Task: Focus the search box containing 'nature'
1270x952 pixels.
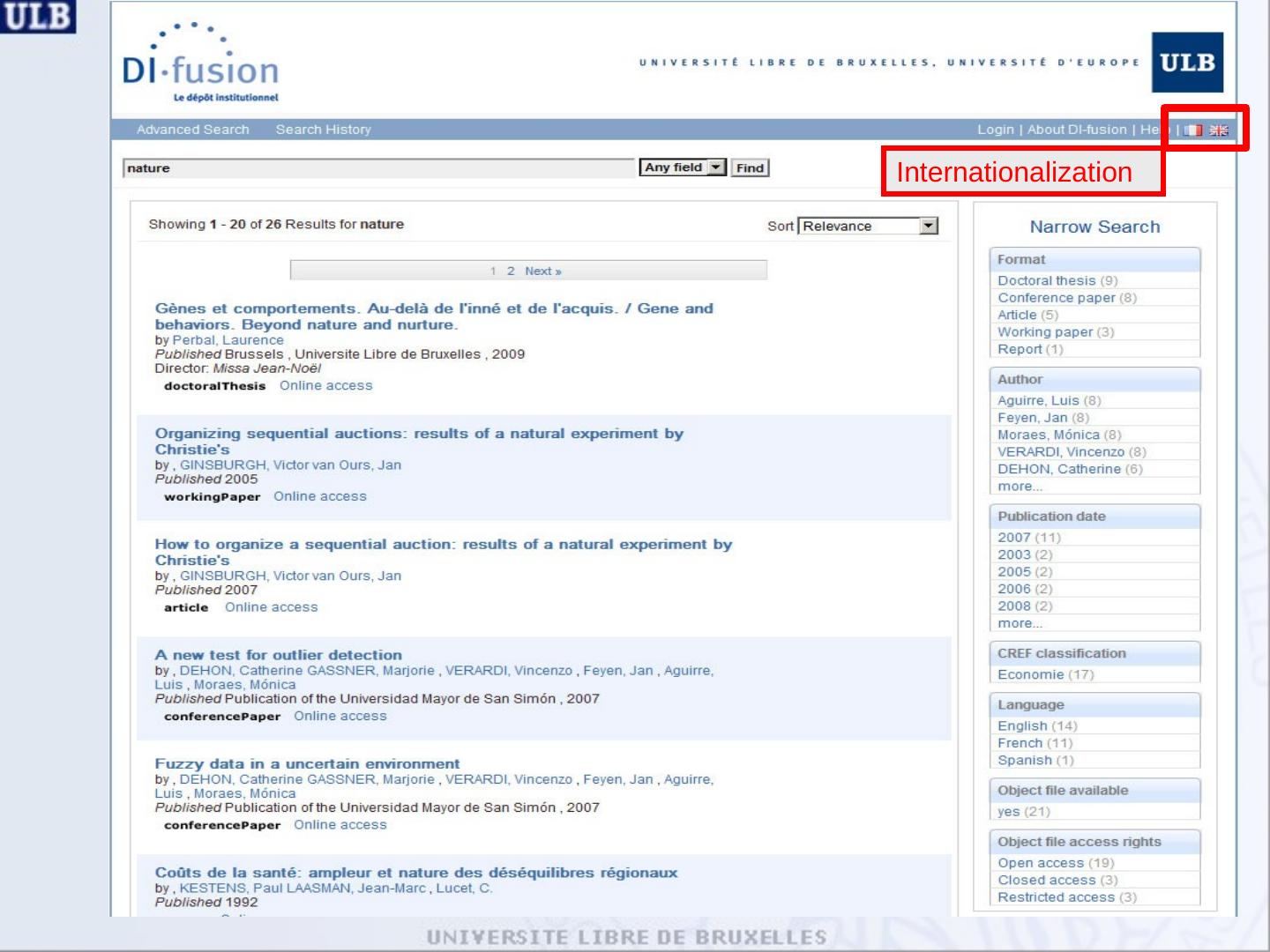Action: [x=379, y=167]
